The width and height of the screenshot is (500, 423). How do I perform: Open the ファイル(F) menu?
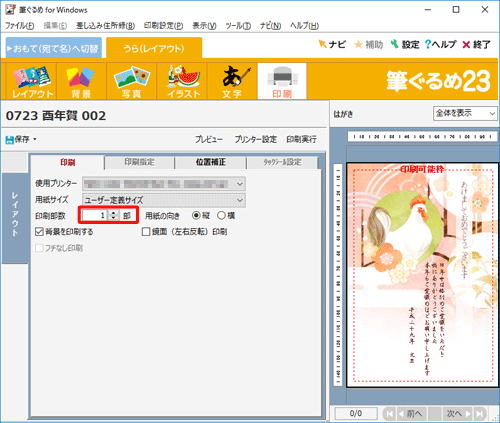click(20, 26)
